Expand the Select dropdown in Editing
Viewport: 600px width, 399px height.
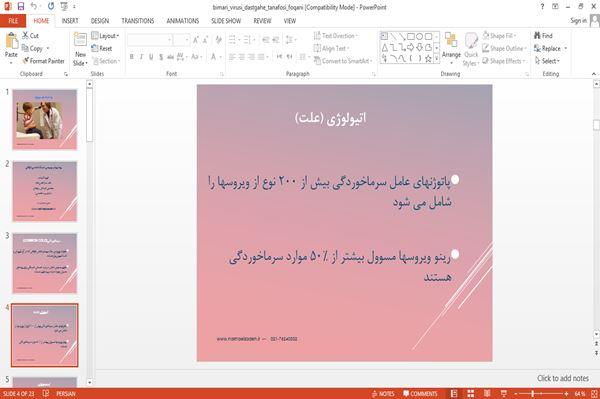coord(547,61)
